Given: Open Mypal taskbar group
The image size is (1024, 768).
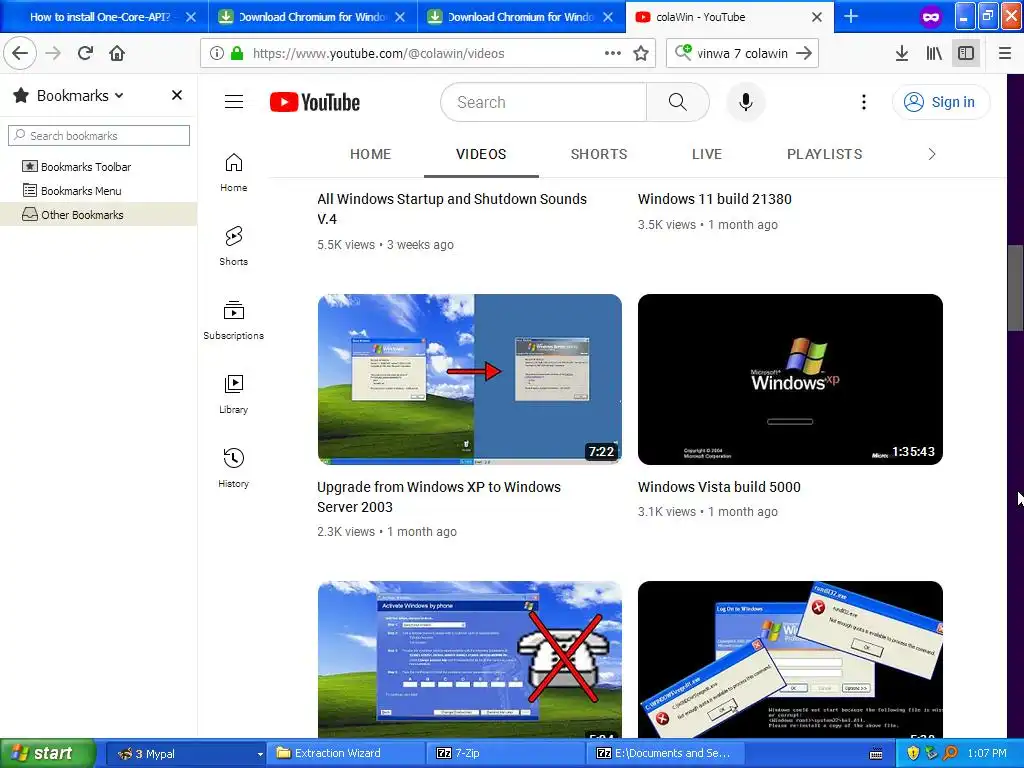Looking at the screenshot, I should click(186, 753).
